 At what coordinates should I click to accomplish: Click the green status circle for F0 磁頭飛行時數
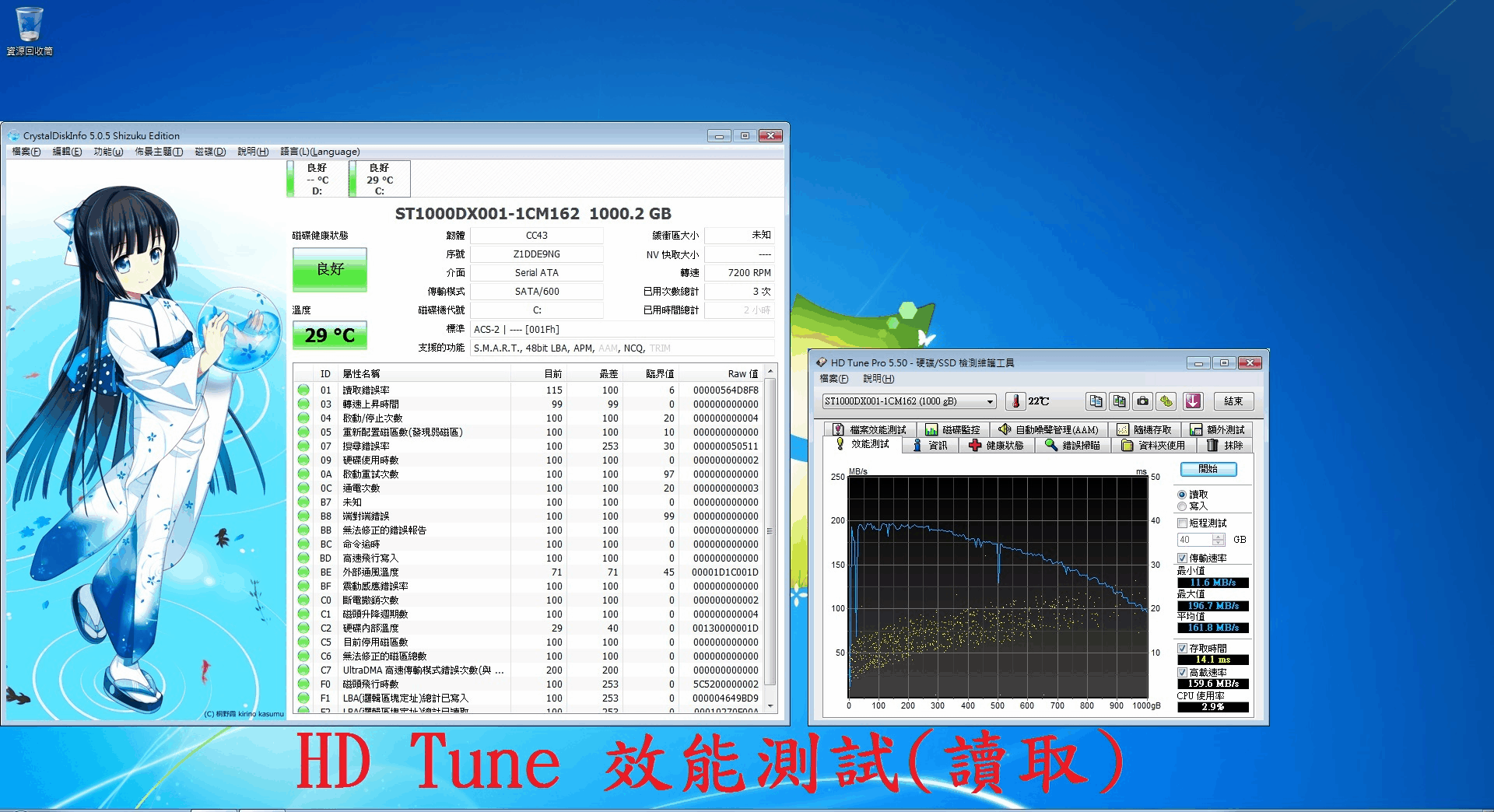coord(303,684)
